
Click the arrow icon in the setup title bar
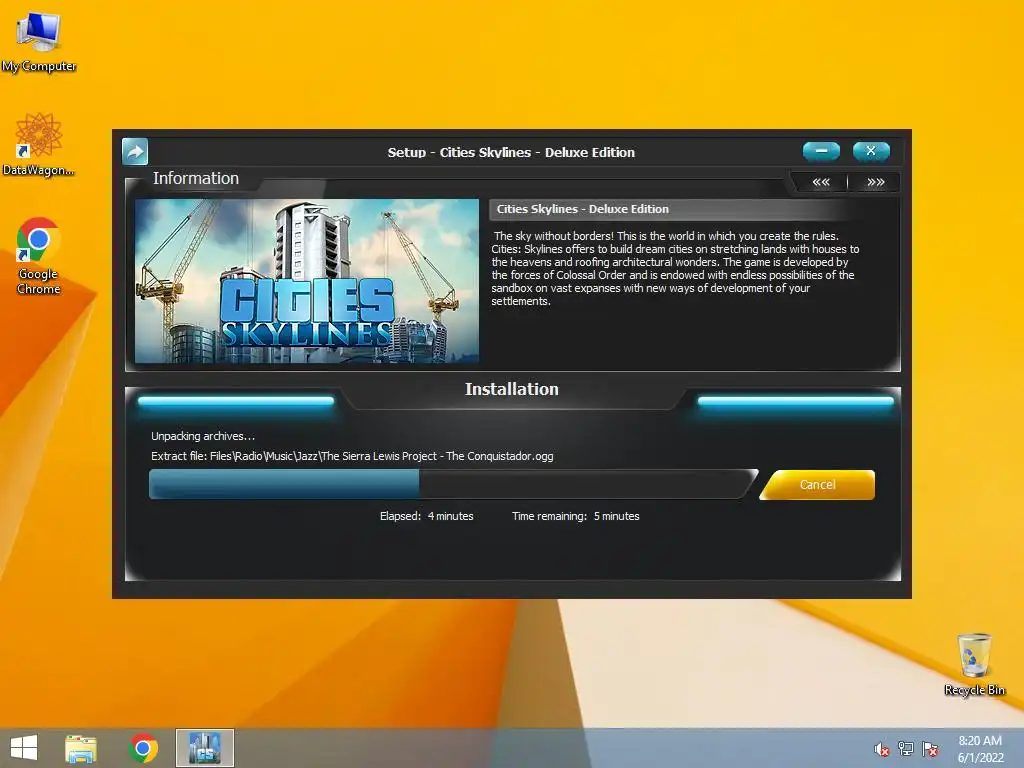(135, 152)
